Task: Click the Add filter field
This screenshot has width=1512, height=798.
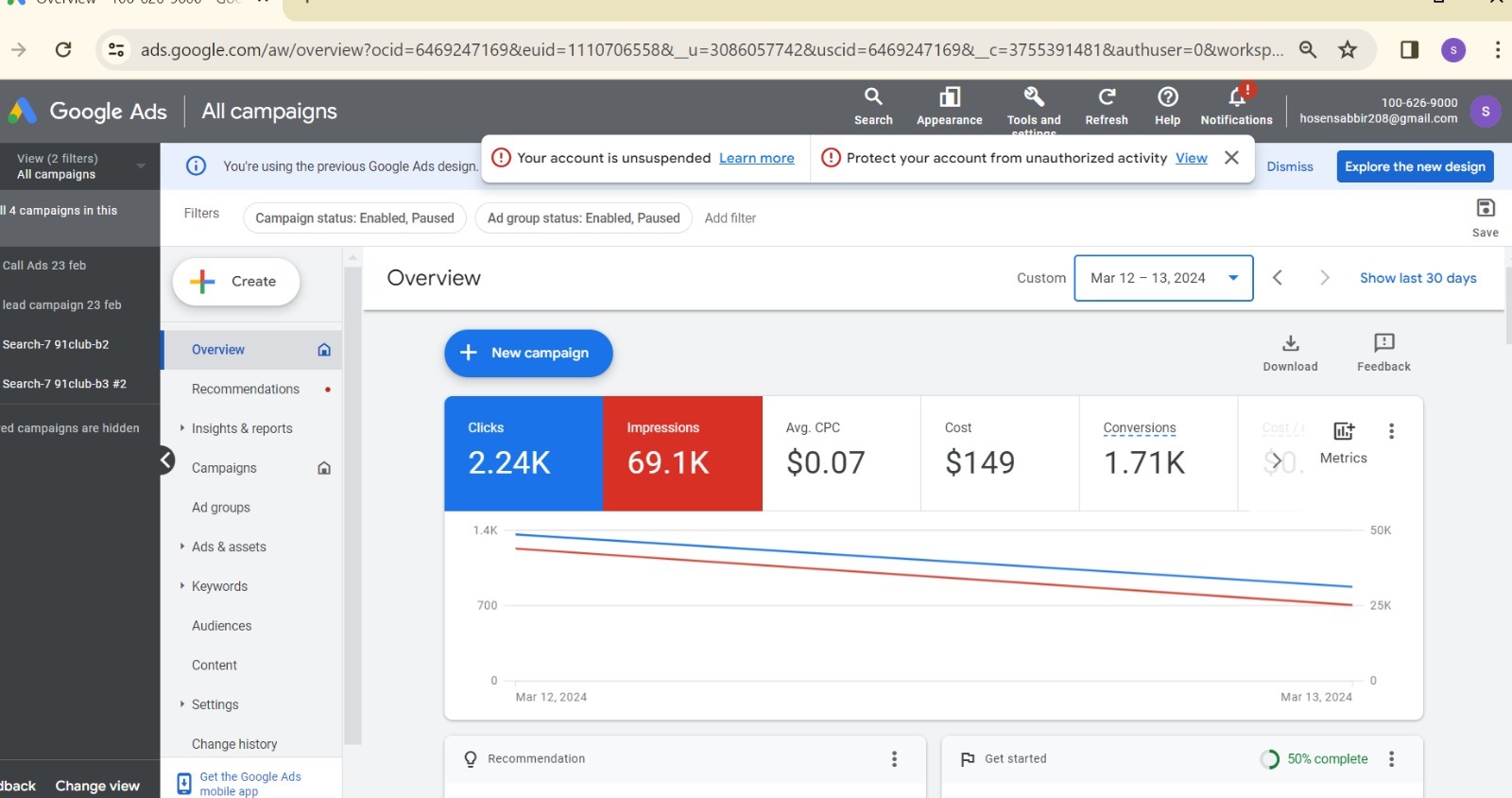Action: point(730,218)
